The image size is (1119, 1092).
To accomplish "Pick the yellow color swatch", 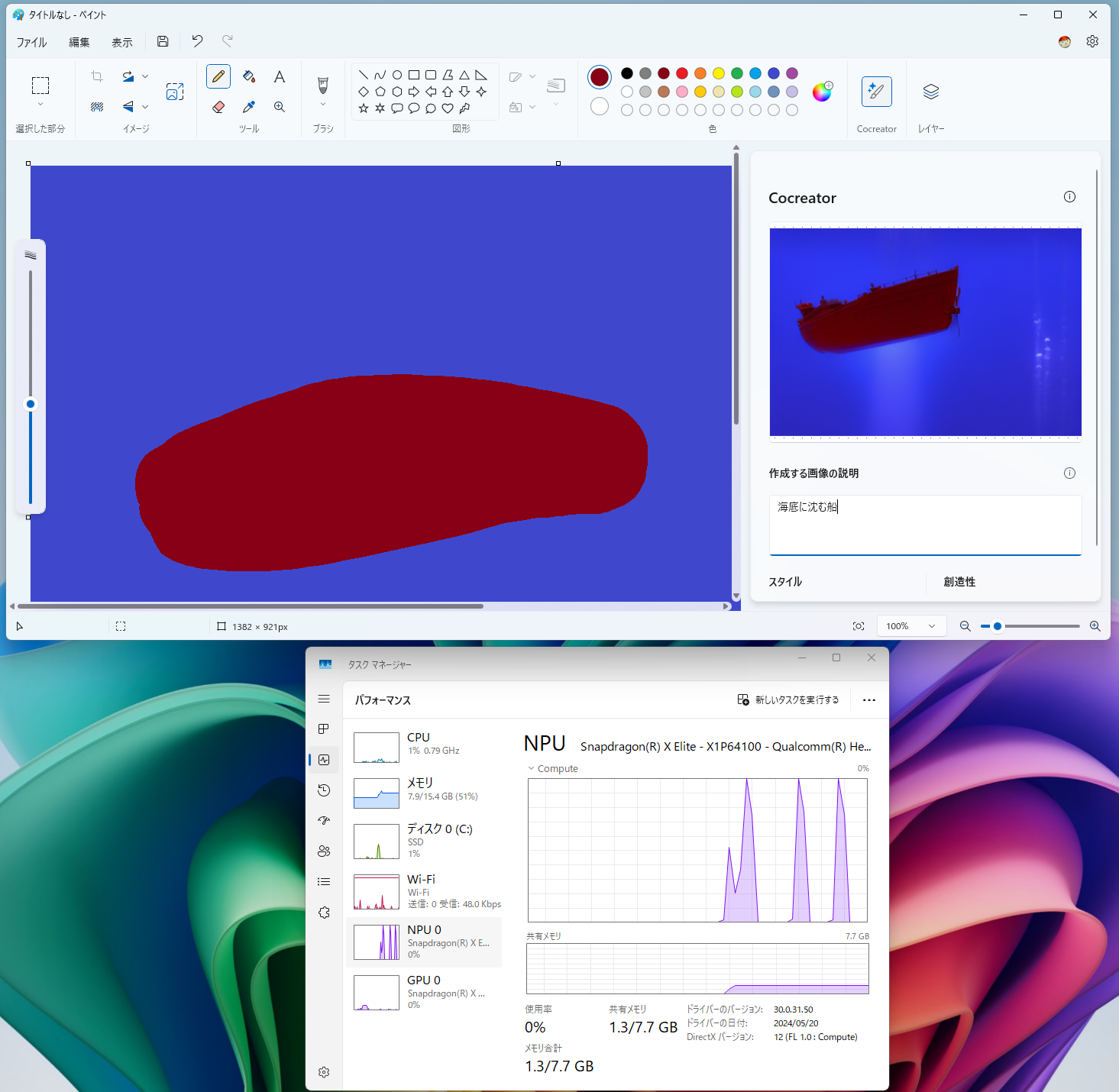I will click(719, 73).
